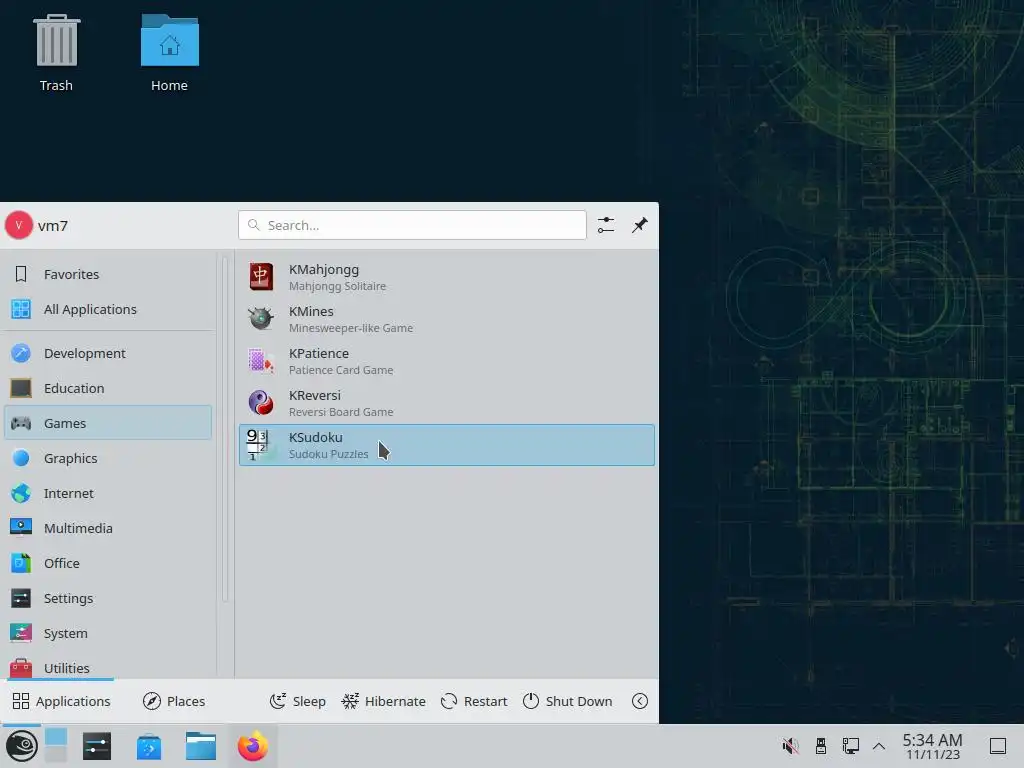Screen dimensions: 1024x768
Task: Open System Settings from the taskbar
Action: point(97,746)
